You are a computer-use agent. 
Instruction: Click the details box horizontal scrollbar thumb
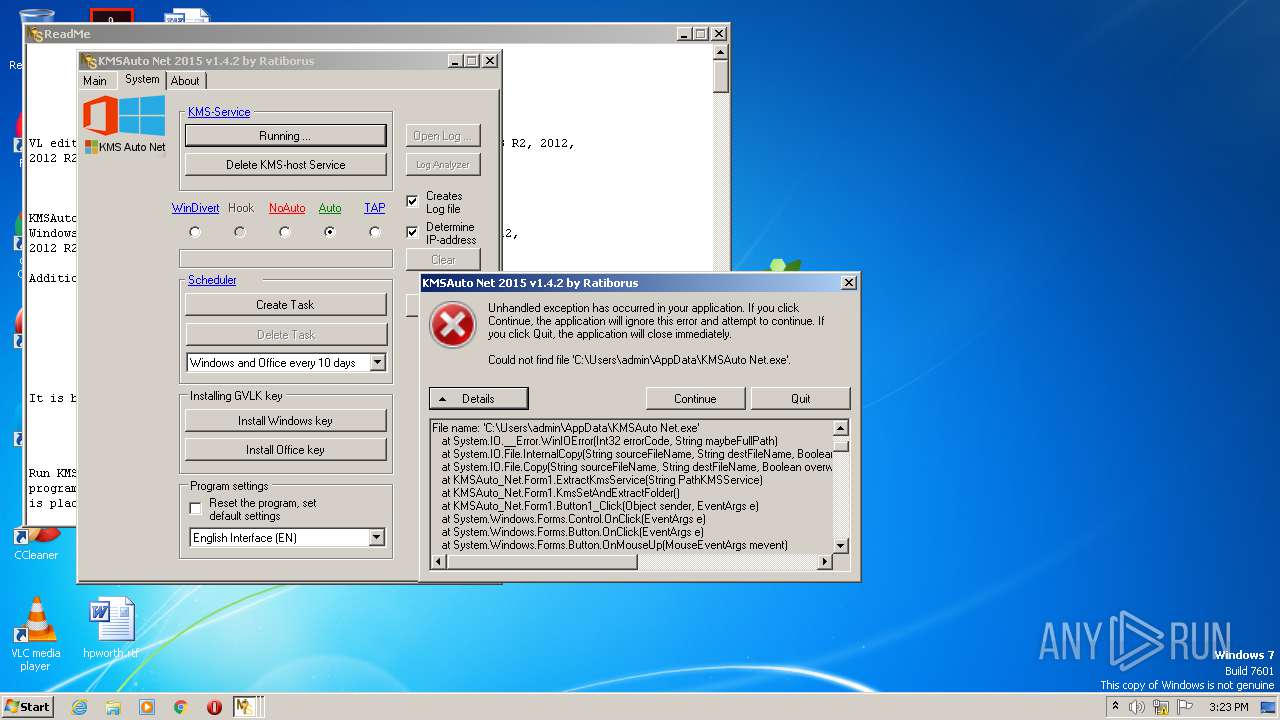point(541,562)
